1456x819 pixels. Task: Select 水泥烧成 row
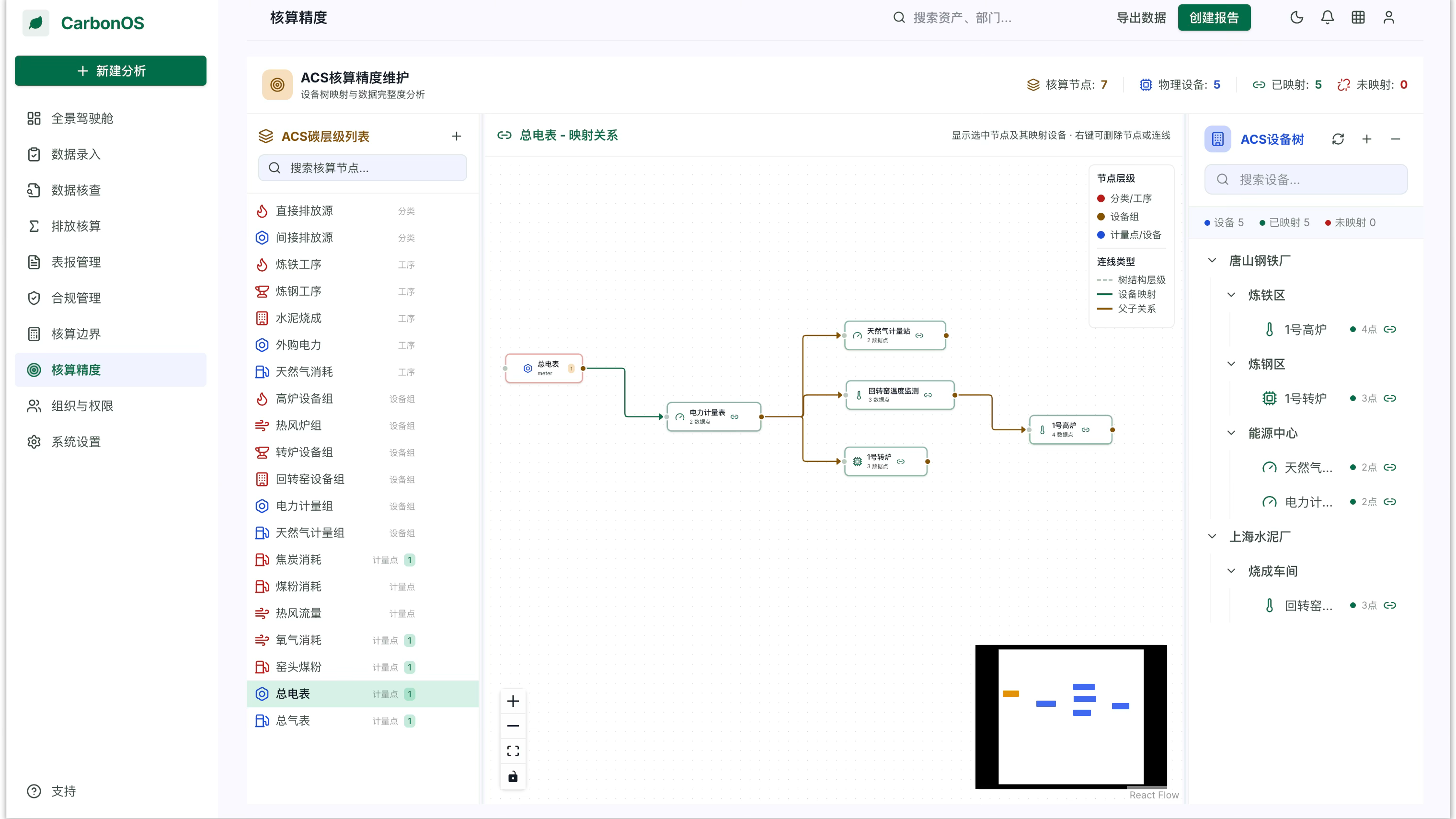[x=362, y=318]
